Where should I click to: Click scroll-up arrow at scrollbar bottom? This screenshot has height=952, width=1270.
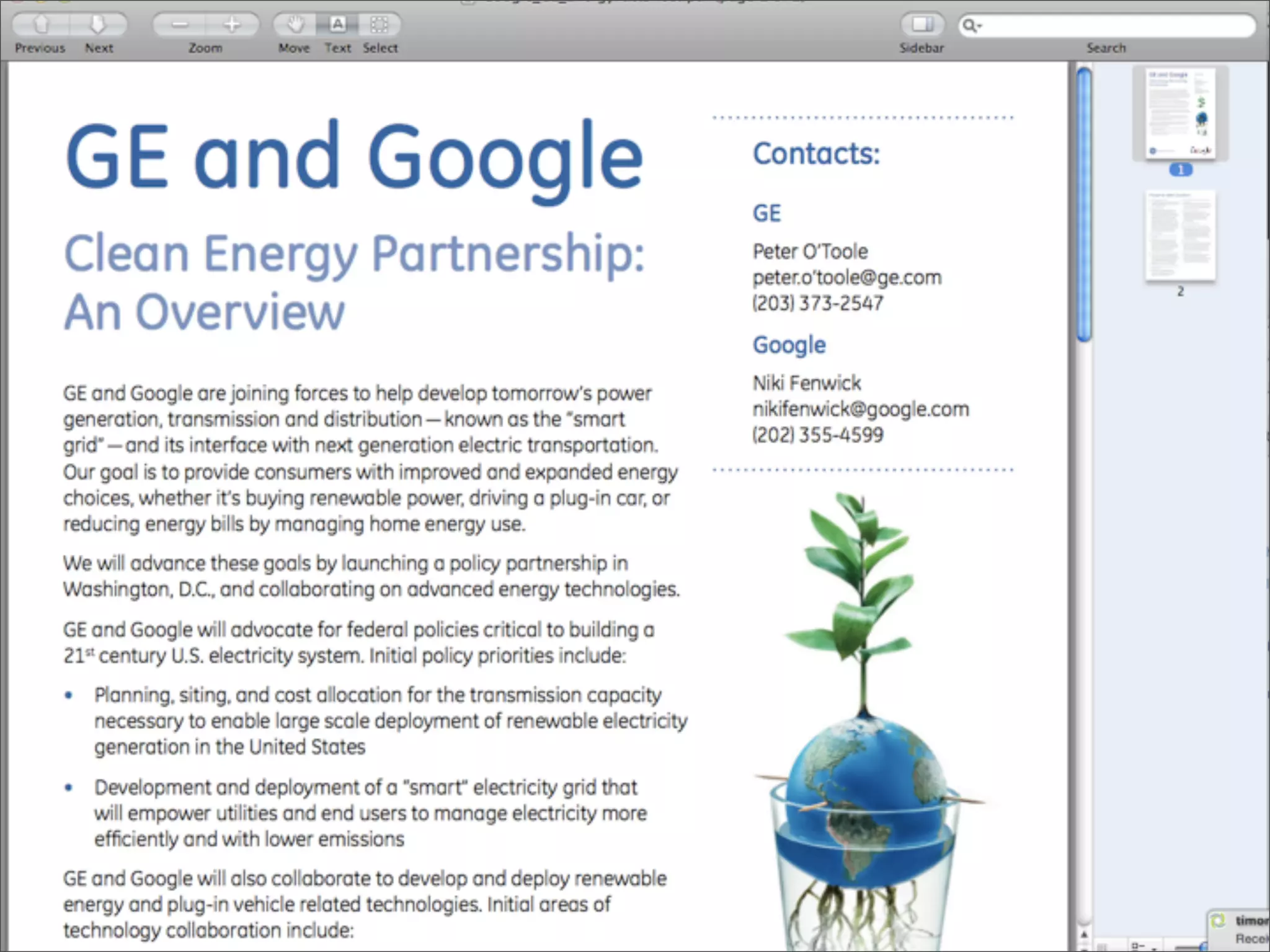pyautogui.click(x=1084, y=934)
